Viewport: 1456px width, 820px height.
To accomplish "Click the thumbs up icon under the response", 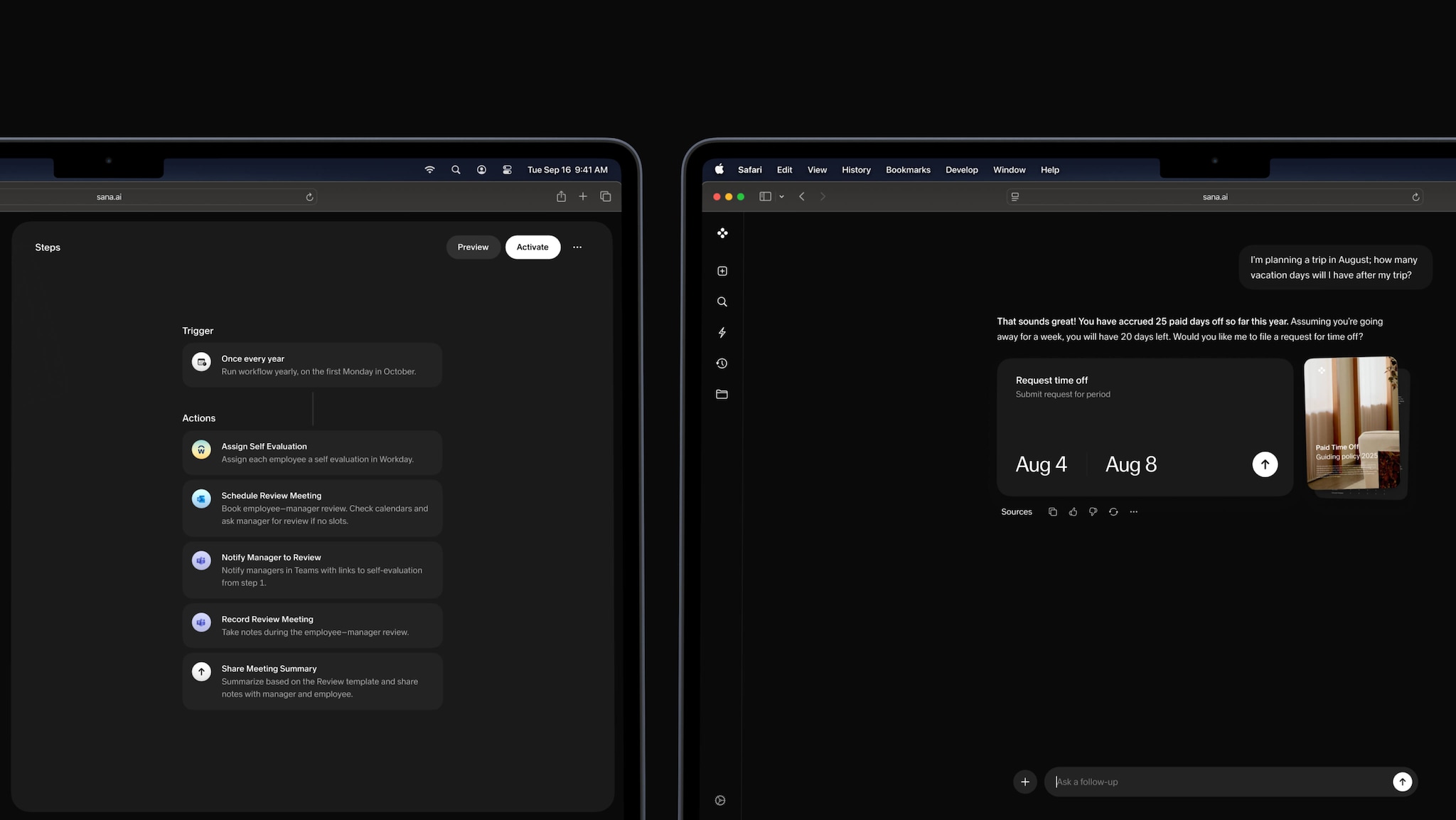I will pyautogui.click(x=1073, y=512).
